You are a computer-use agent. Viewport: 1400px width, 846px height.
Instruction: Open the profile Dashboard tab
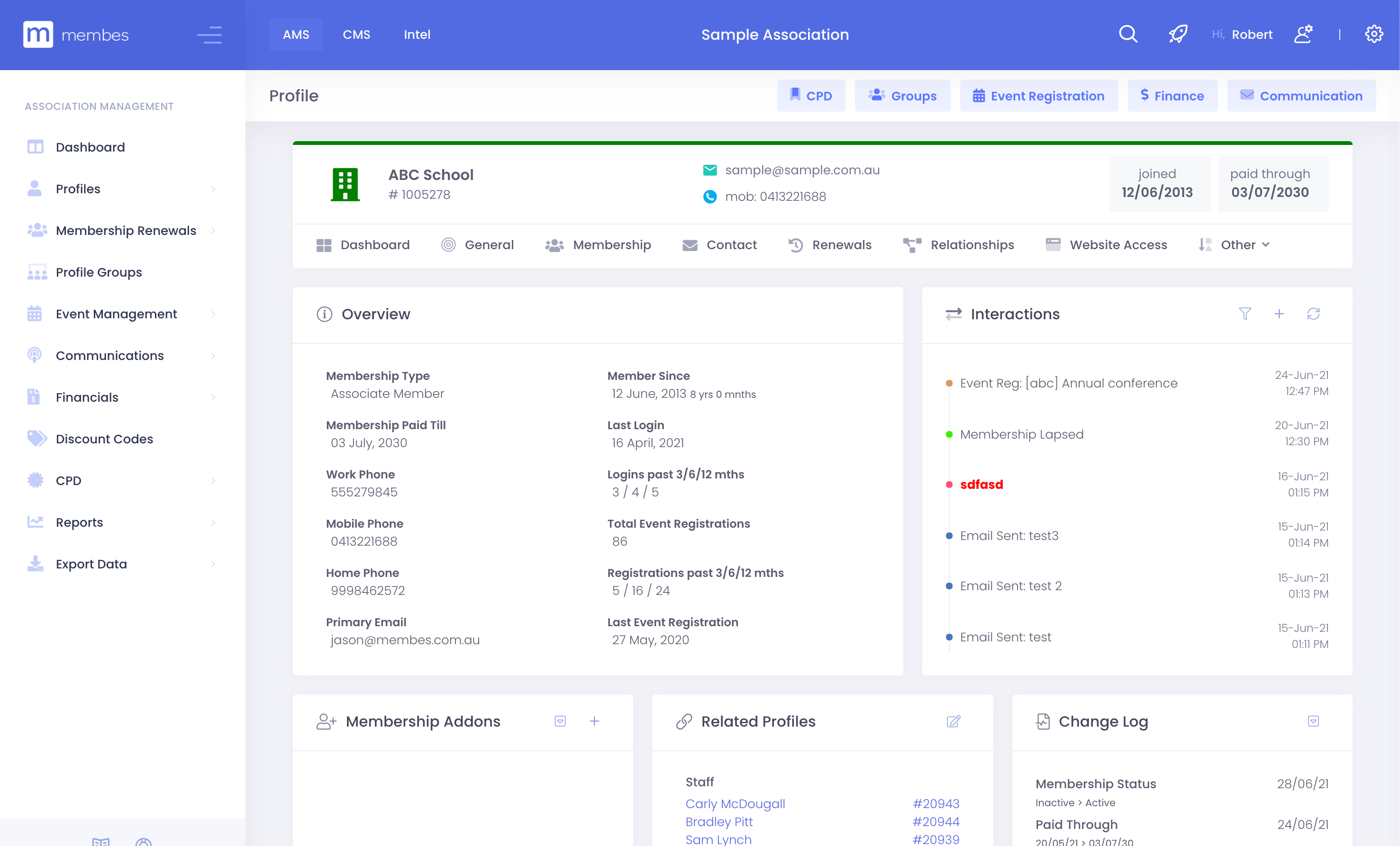pos(363,245)
